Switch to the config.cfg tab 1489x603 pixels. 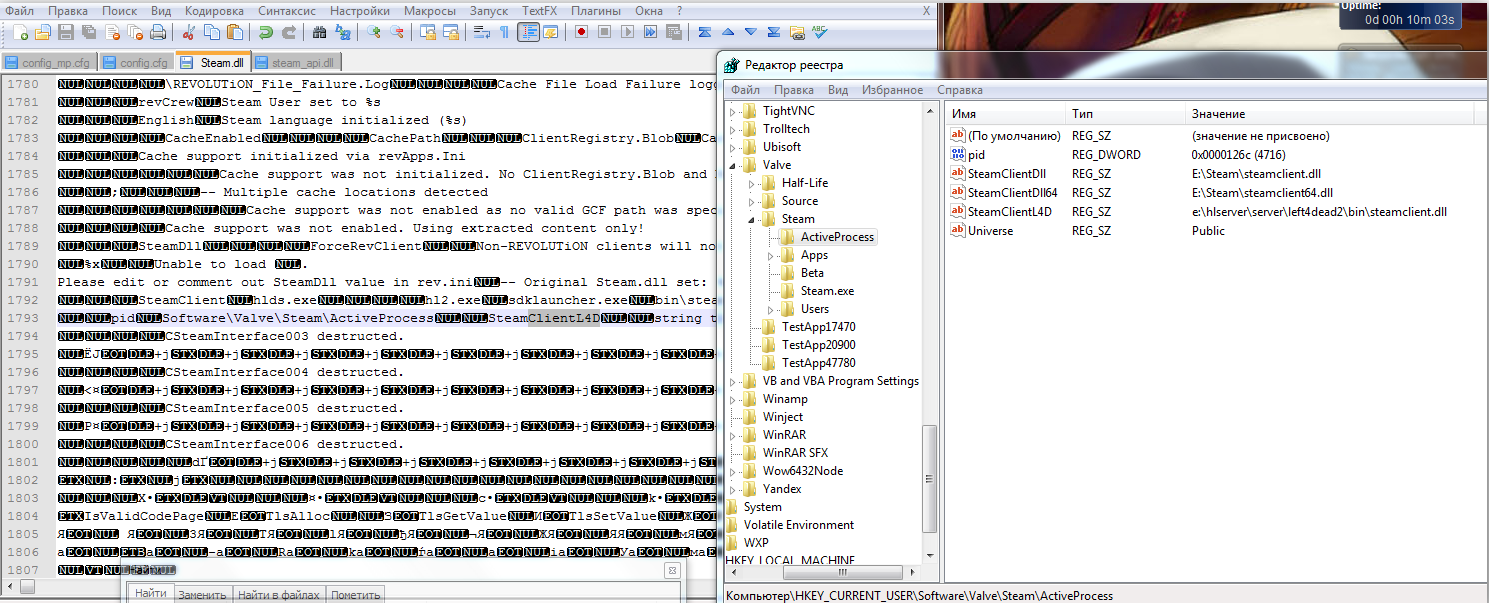click(x=137, y=62)
